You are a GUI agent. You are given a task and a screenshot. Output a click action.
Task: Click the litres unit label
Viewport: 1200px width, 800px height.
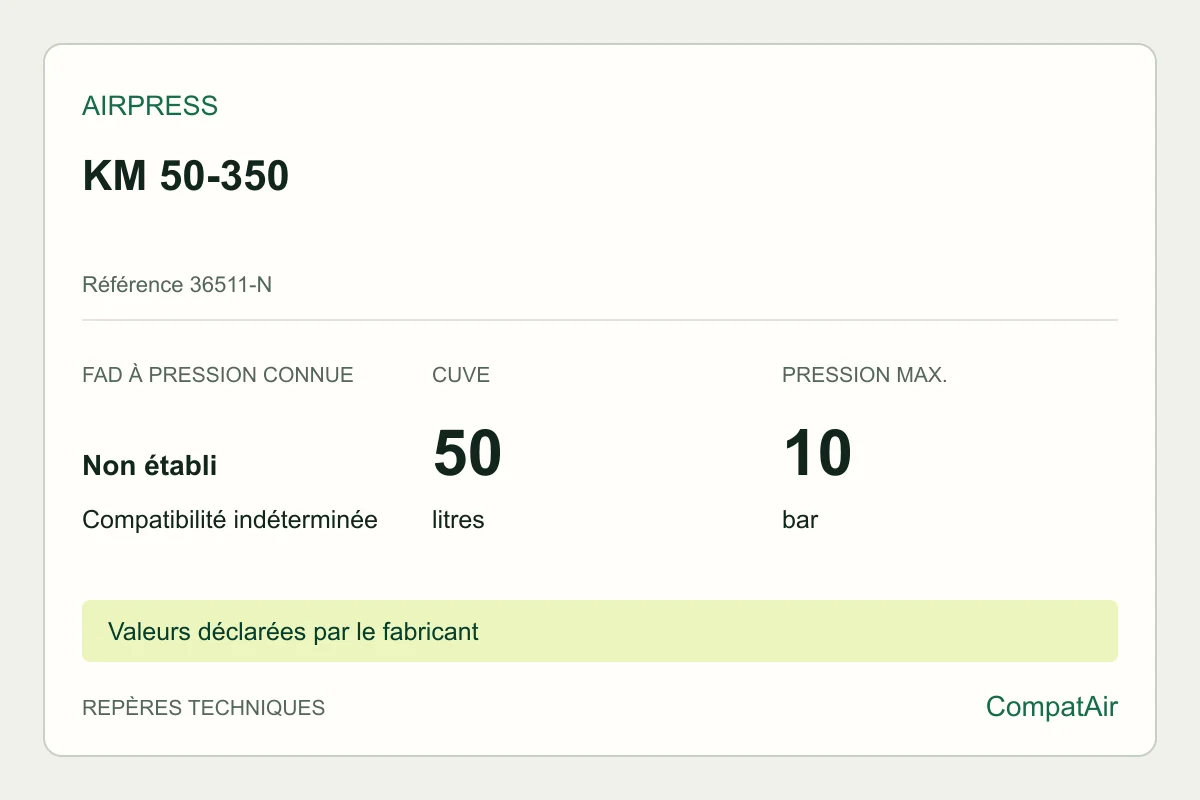click(x=458, y=520)
